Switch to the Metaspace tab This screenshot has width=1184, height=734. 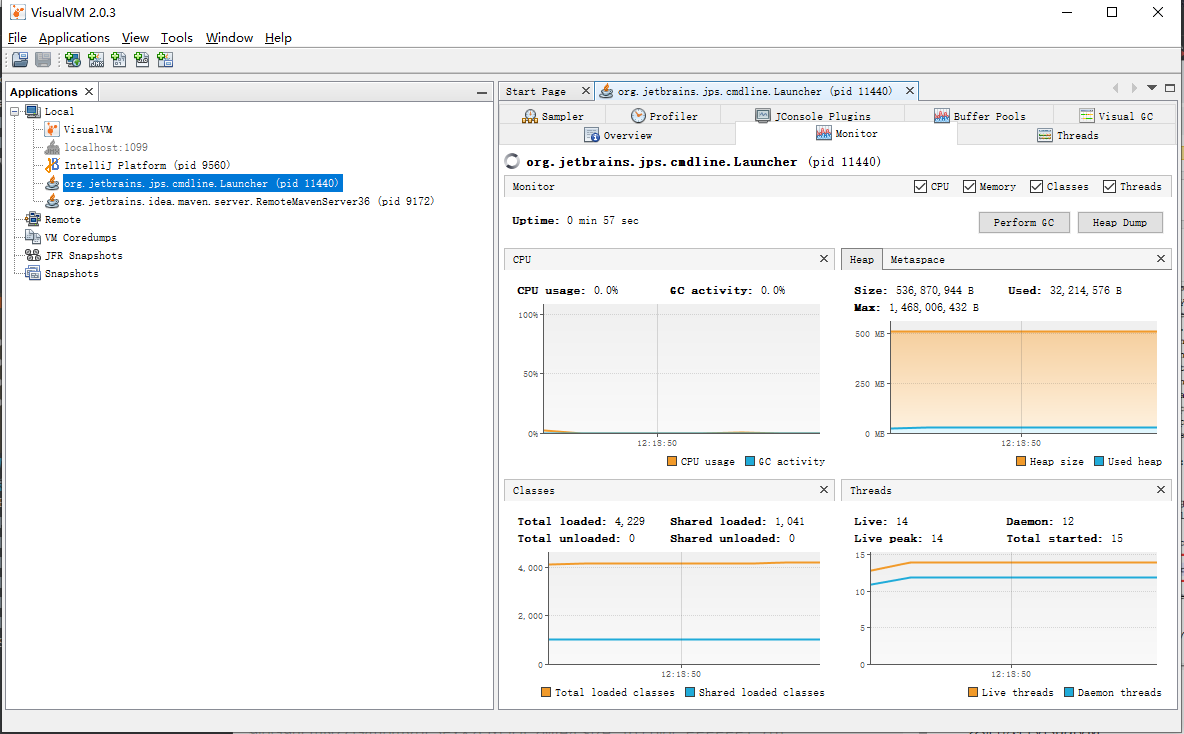(x=917, y=259)
